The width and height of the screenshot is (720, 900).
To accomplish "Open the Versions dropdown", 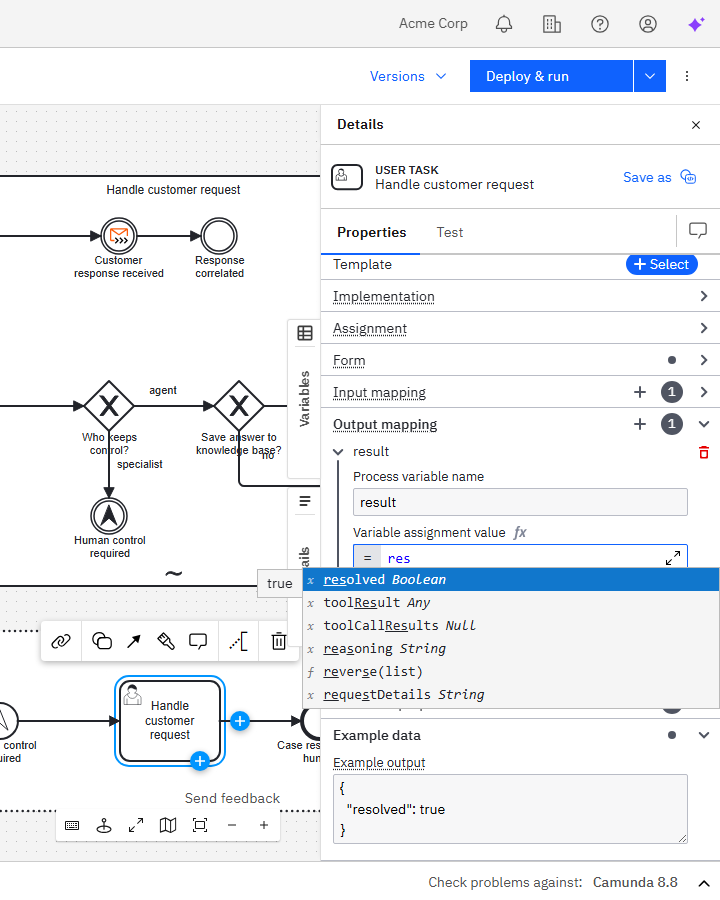I will pos(410,76).
